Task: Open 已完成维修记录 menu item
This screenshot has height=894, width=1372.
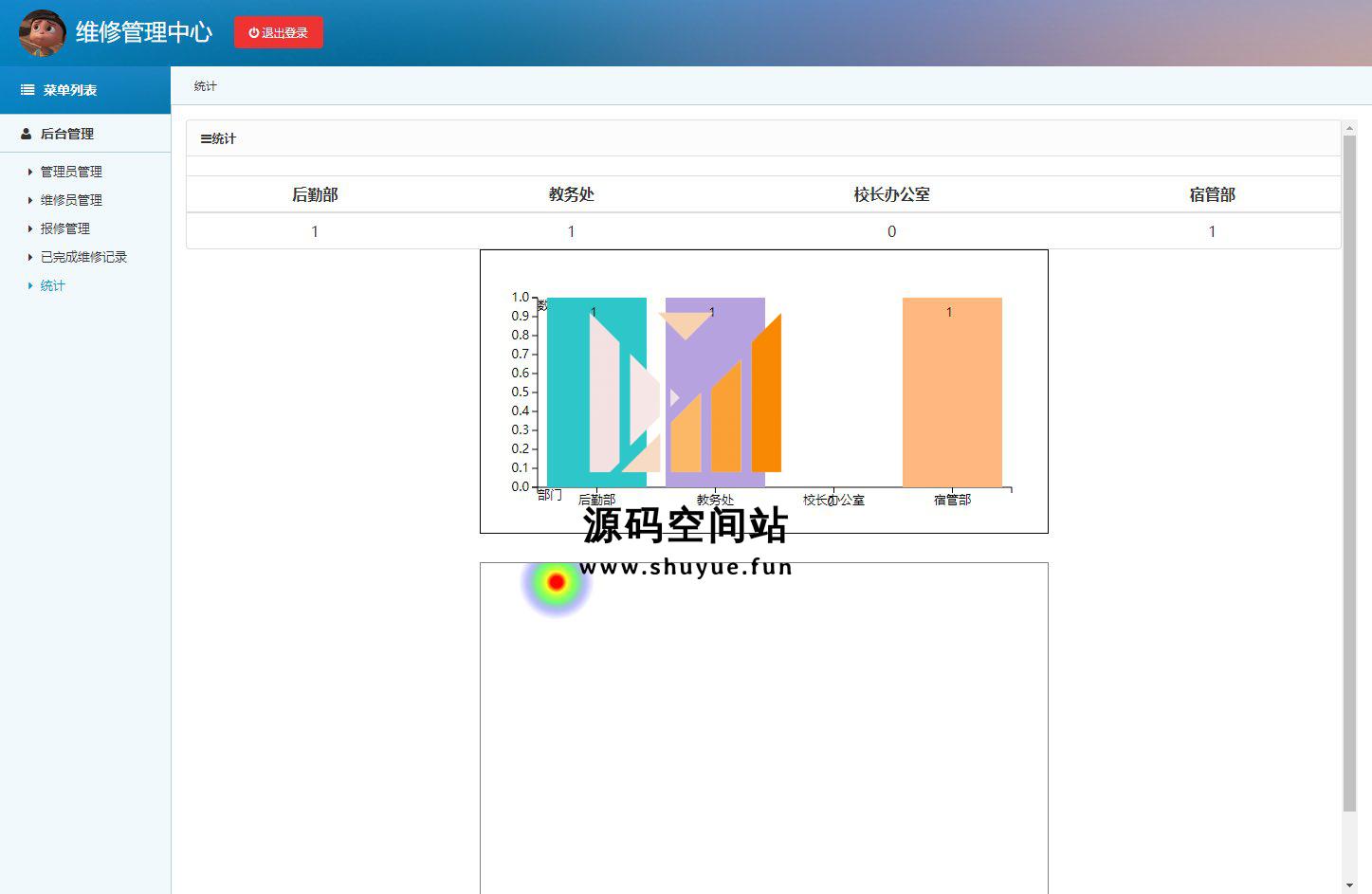Action: [83, 257]
